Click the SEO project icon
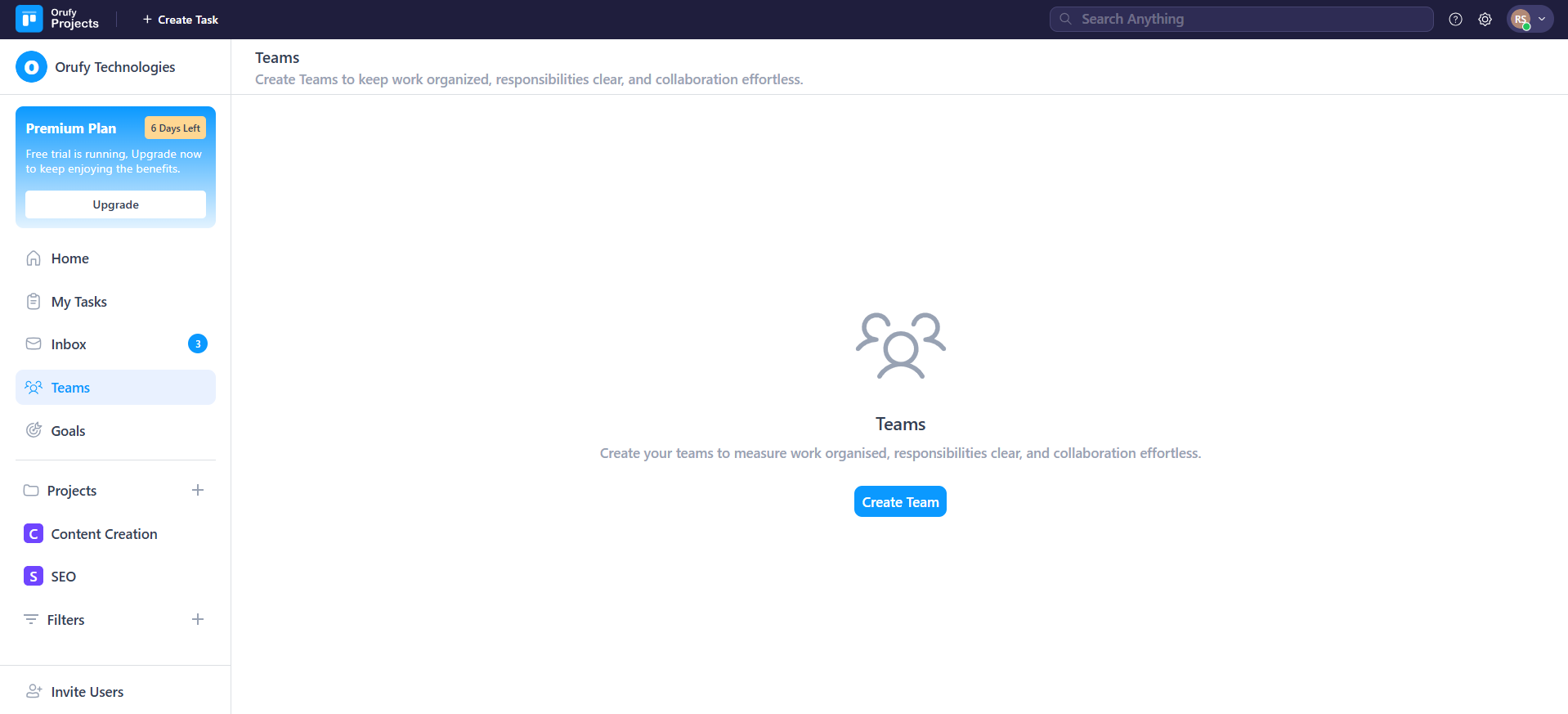1568x714 pixels. tap(34, 577)
